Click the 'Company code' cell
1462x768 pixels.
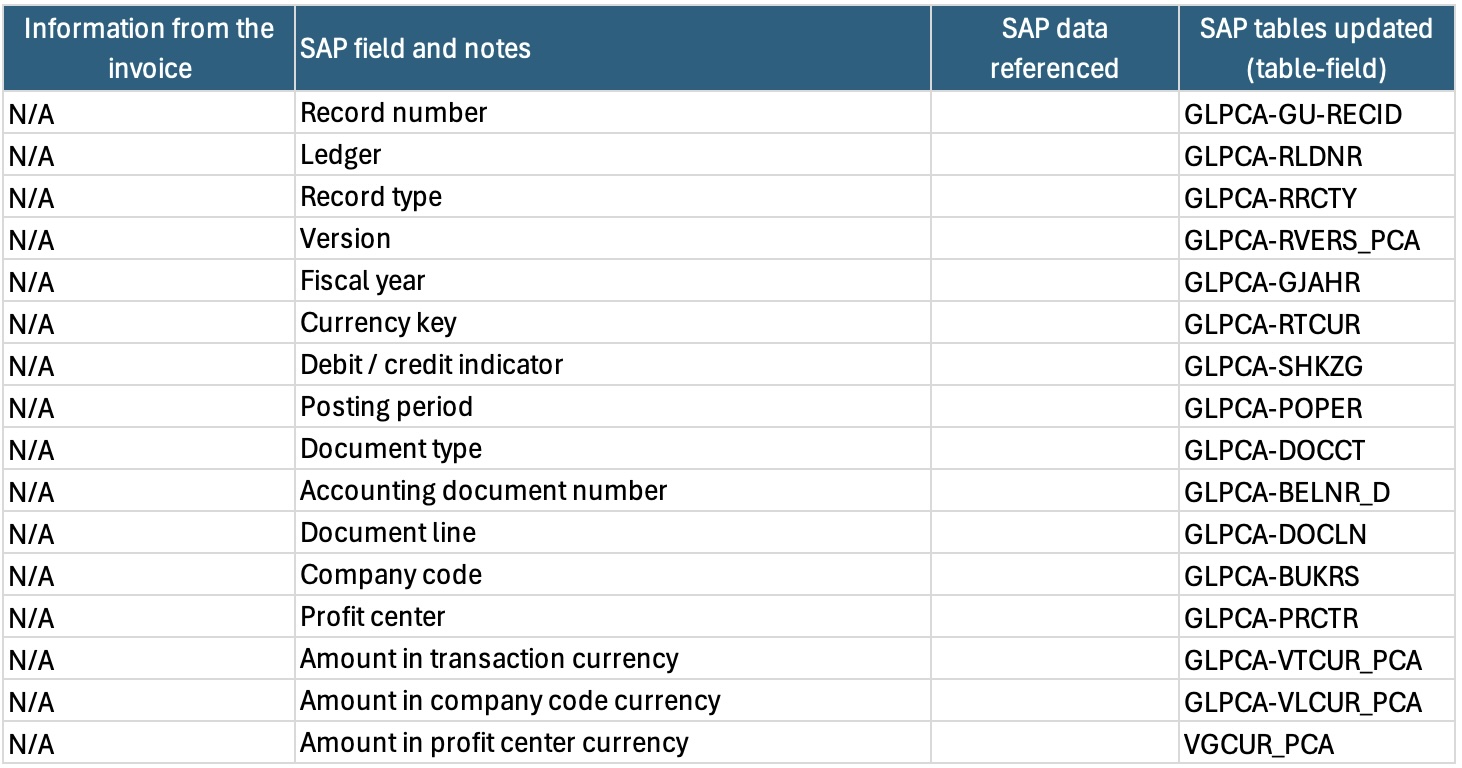613,575
